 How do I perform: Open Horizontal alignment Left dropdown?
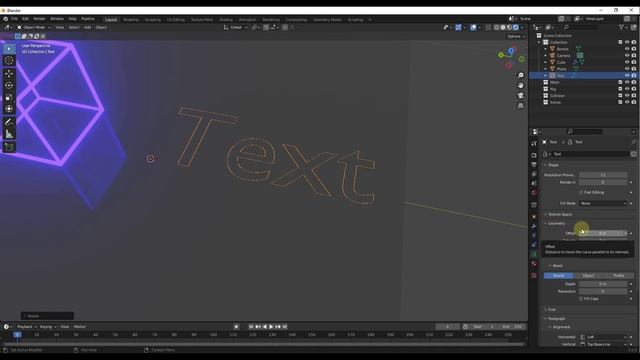tap(603, 337)
